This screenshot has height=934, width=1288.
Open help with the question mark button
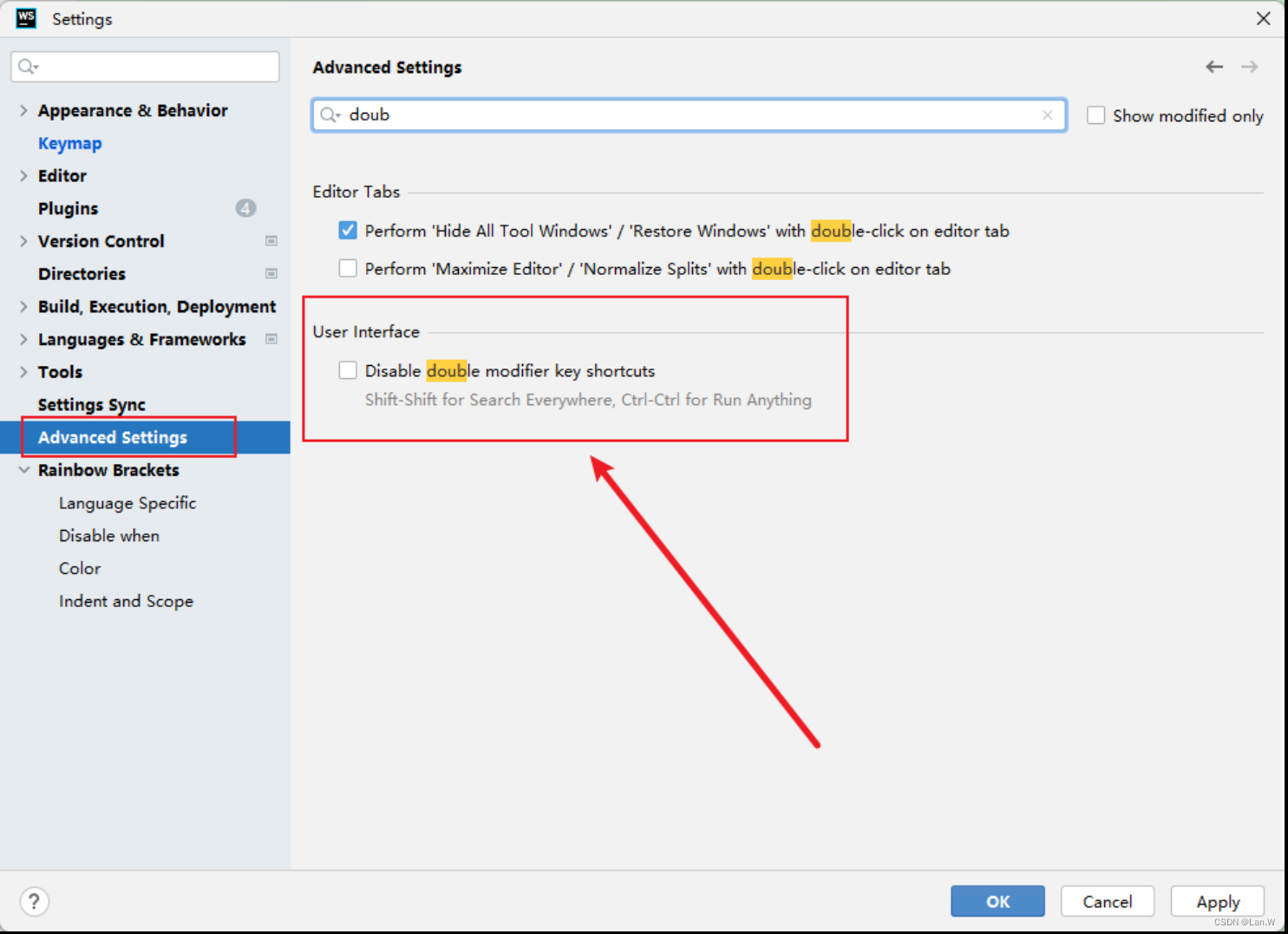pos(34,901)
